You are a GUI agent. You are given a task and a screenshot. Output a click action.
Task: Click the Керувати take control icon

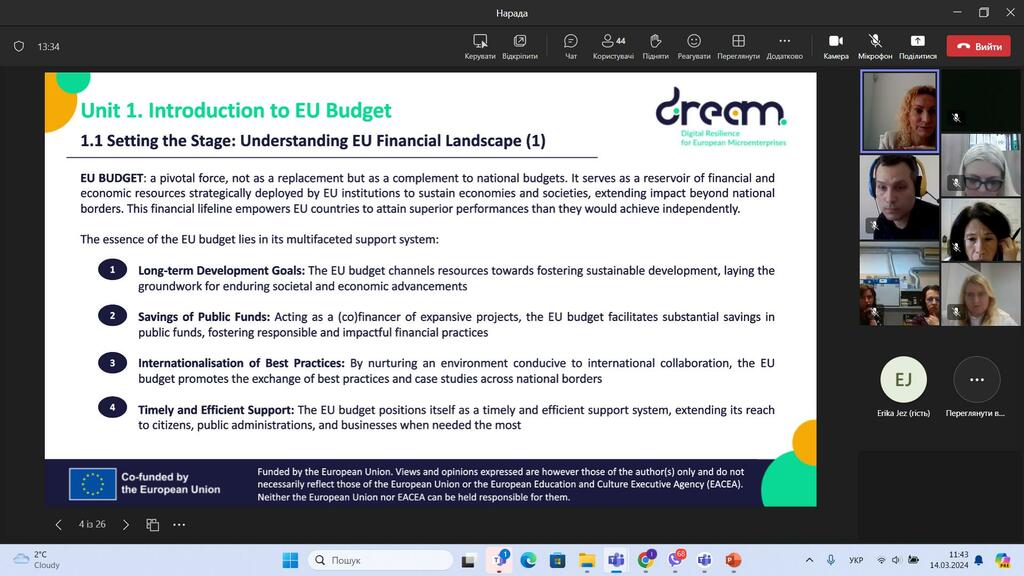(x=480, y=46)
